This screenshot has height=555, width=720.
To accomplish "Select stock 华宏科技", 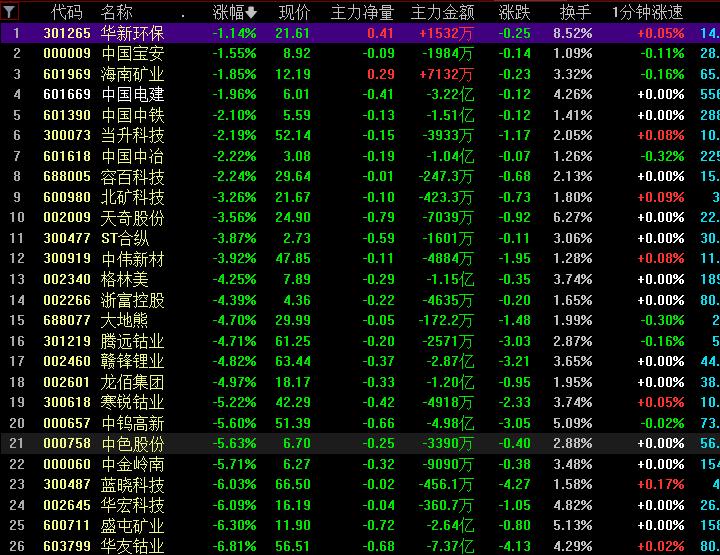I will (133, 505).
